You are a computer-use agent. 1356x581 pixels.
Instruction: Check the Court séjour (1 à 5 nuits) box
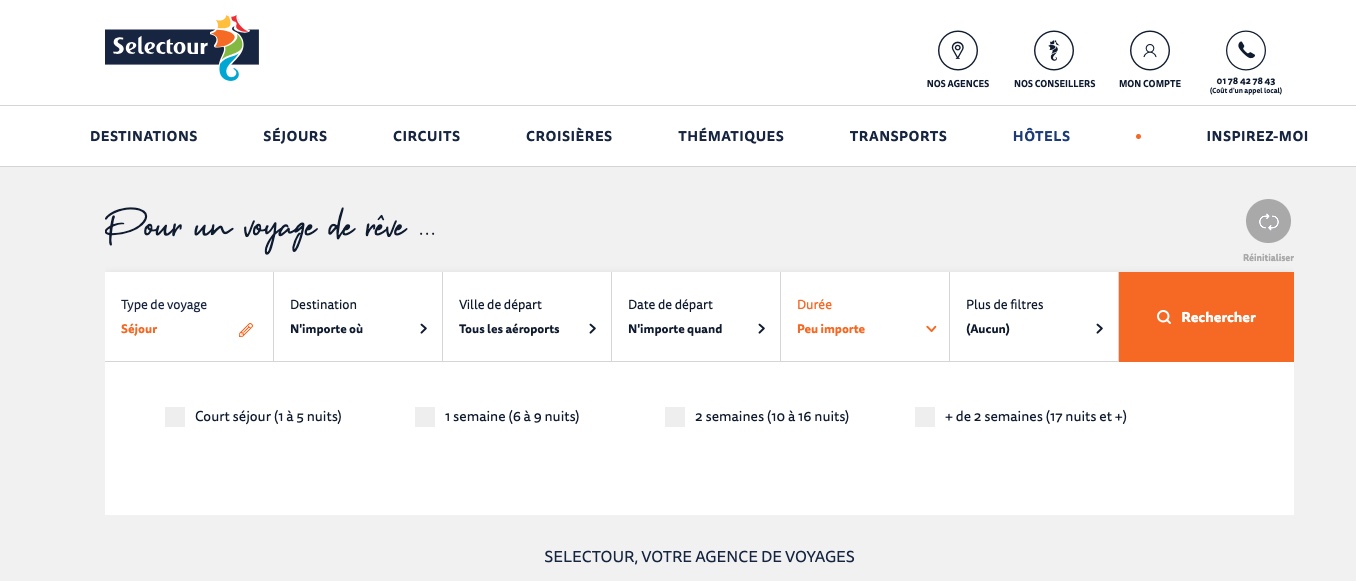[x=175, y=417]
